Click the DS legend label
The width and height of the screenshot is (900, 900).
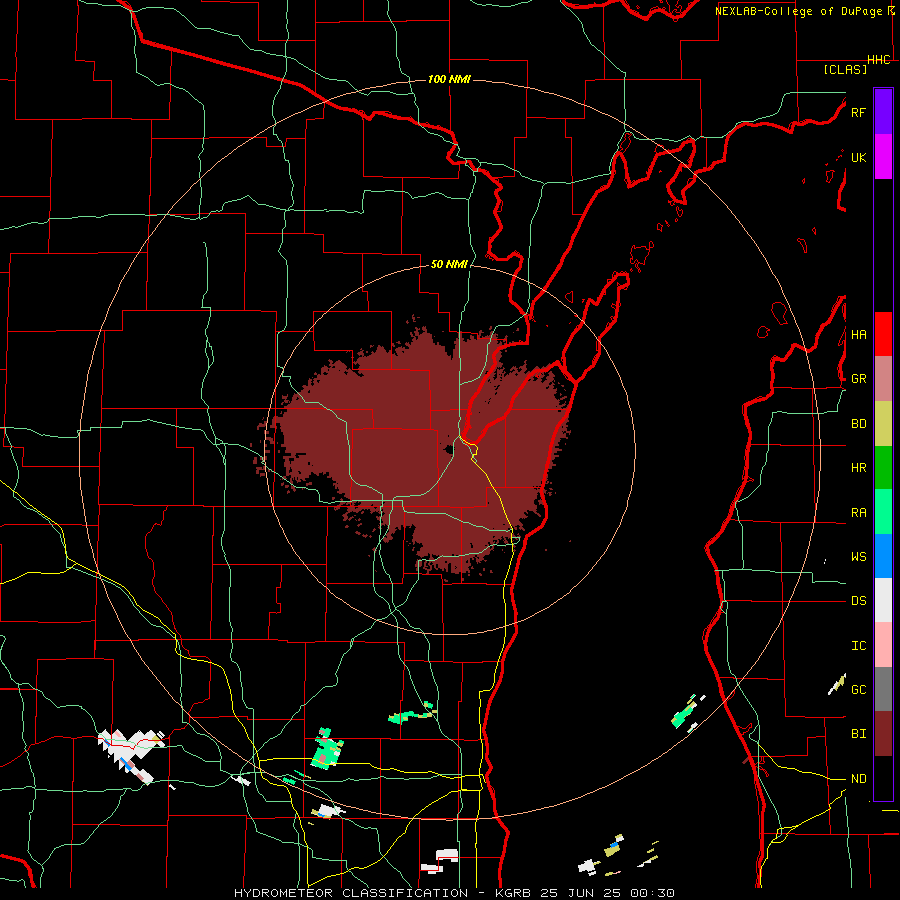point(858,601)
